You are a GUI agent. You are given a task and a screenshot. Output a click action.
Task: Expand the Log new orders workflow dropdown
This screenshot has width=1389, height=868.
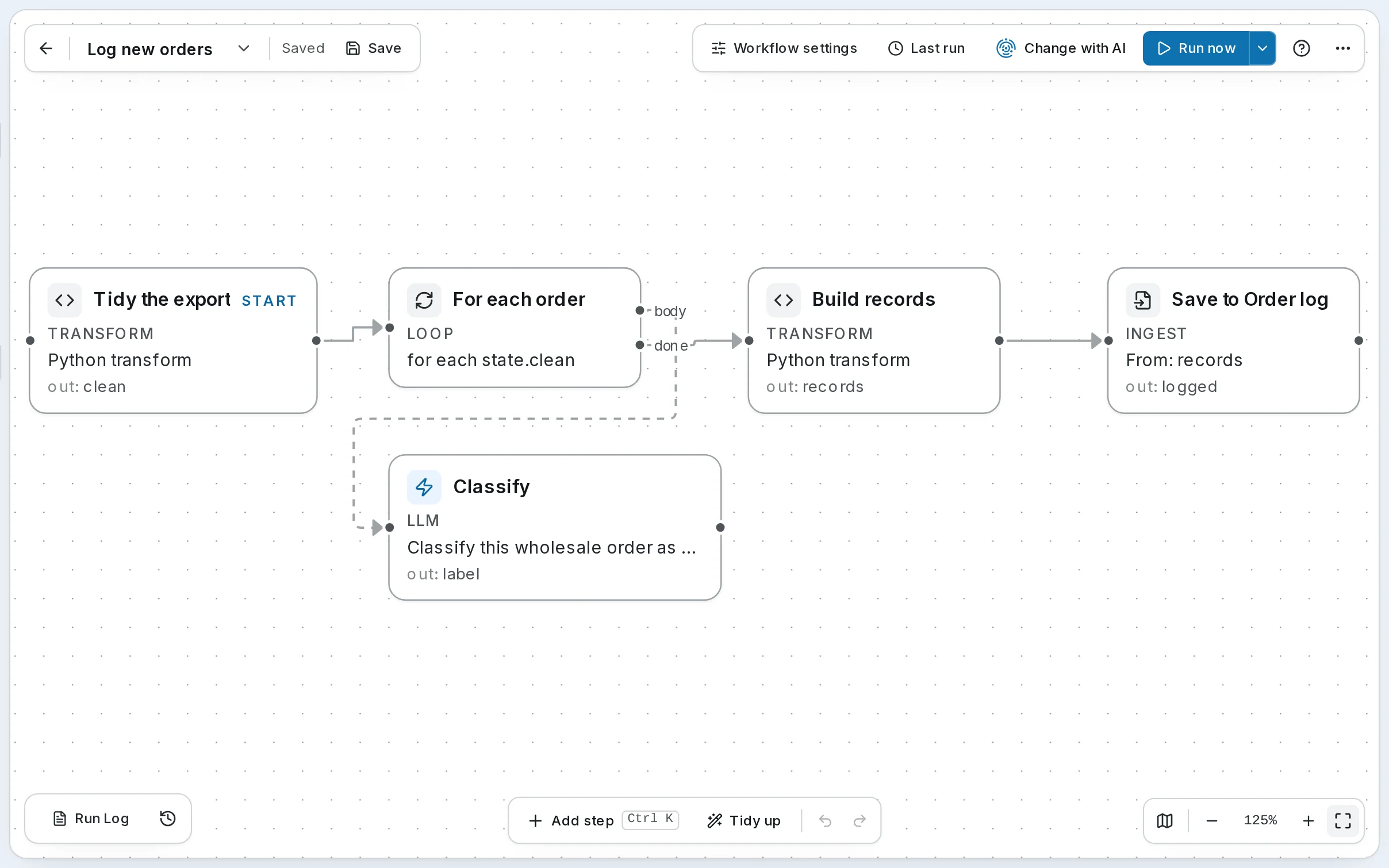243,48
